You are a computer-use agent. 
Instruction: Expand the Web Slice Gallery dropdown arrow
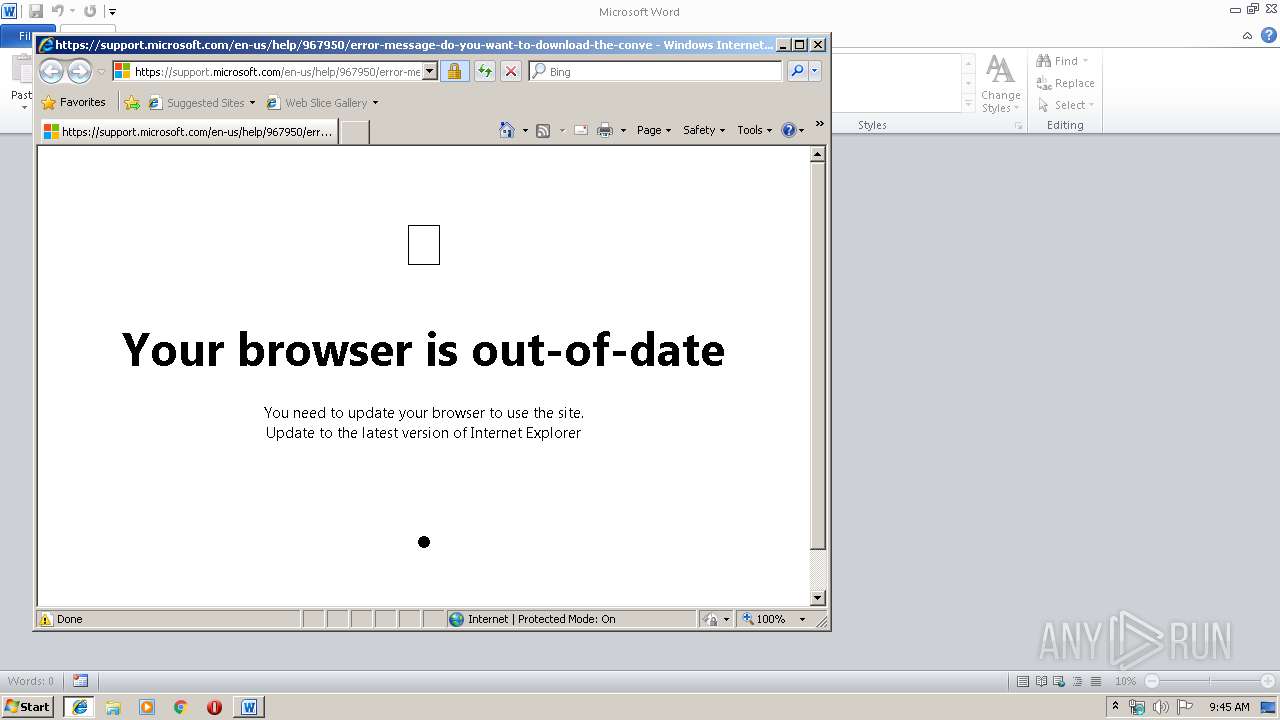(375, 103)
